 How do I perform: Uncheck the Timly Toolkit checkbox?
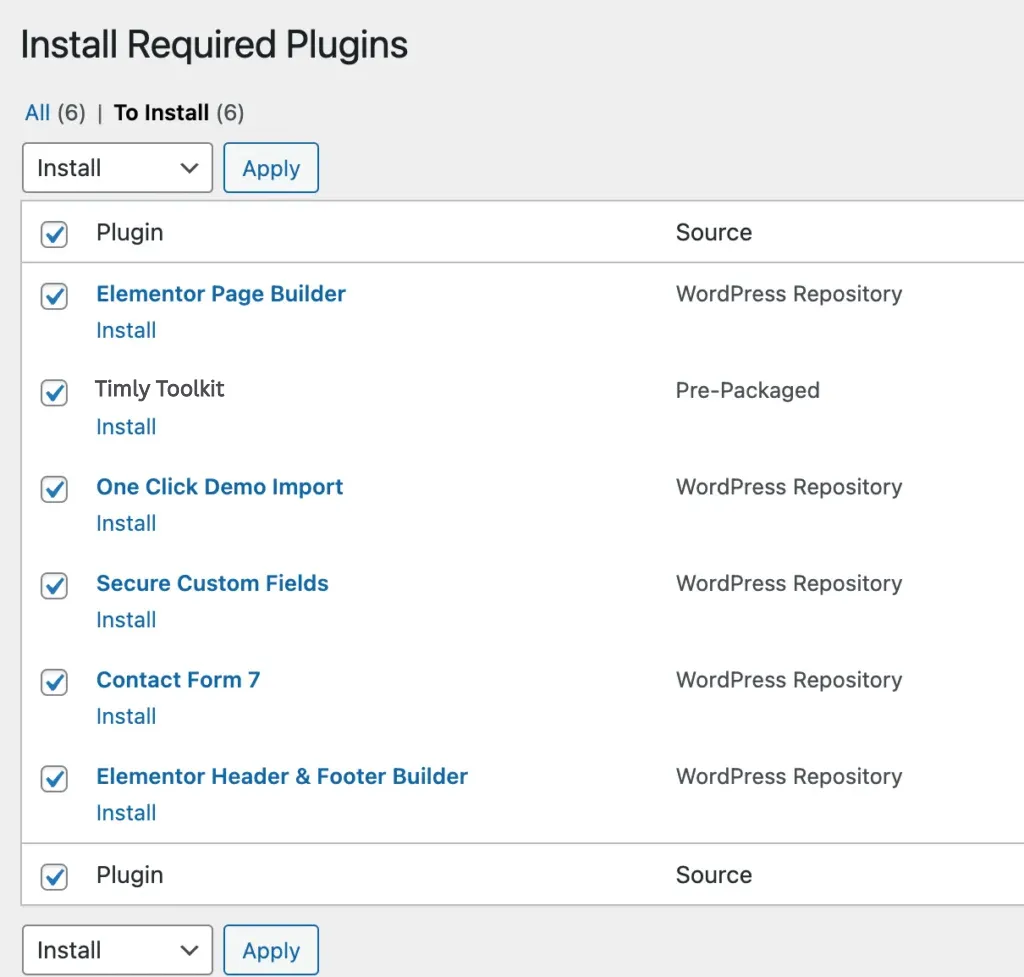click(54, 393)
